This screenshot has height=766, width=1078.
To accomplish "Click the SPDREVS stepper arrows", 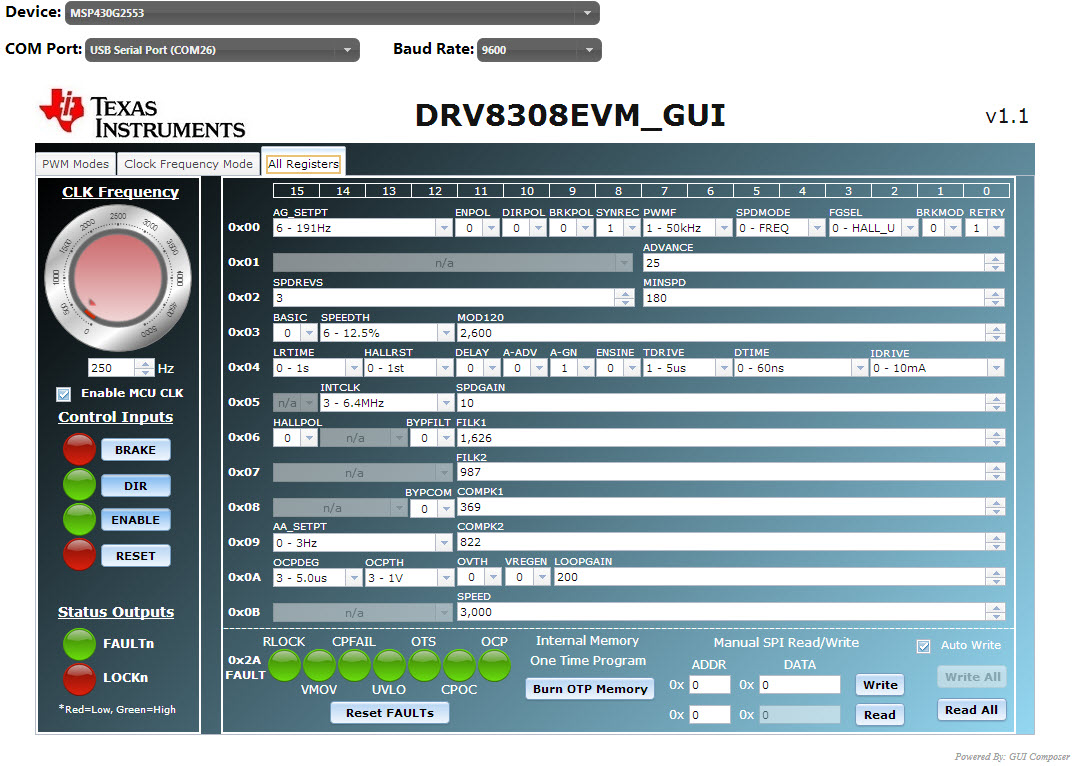I will click(624, 298).
